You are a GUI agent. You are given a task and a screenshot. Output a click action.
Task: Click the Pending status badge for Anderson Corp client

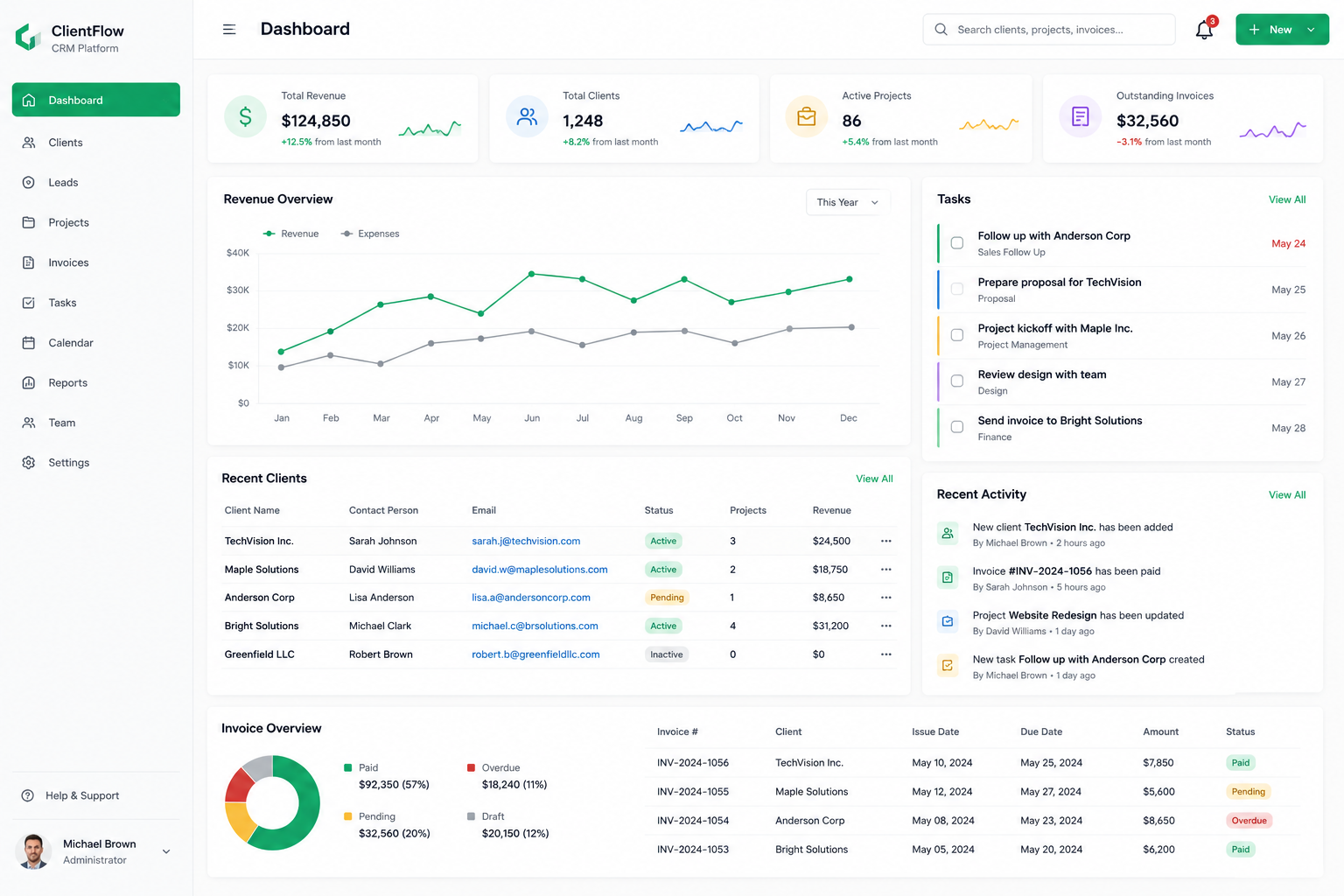667,598
